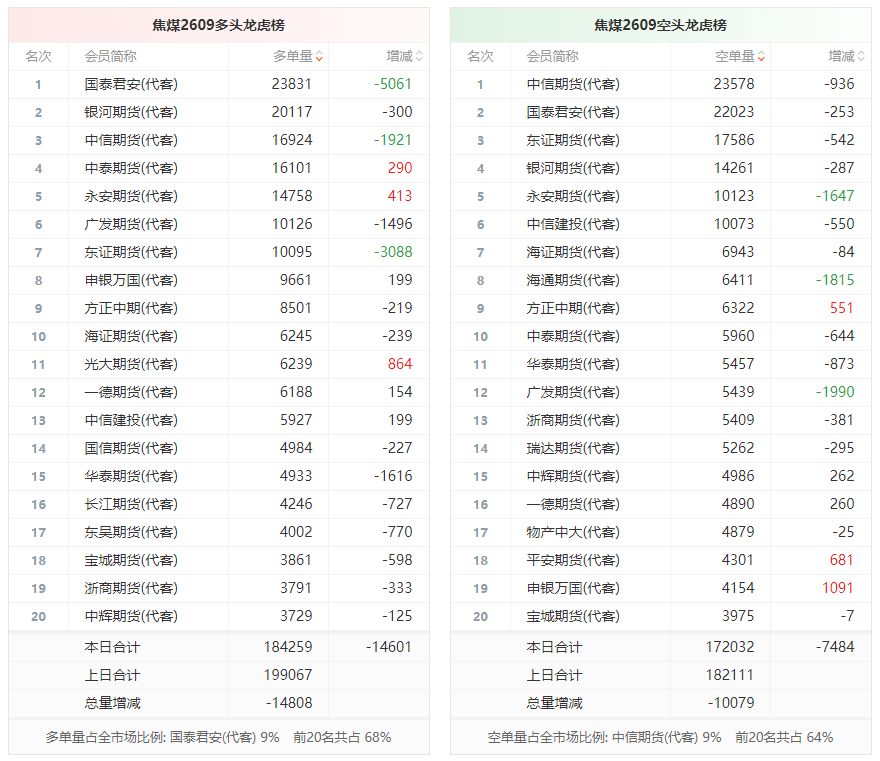Select 光大期货(代客) row with 864 increase
This screenshot has height=761, width=880.
pos(219,364)
